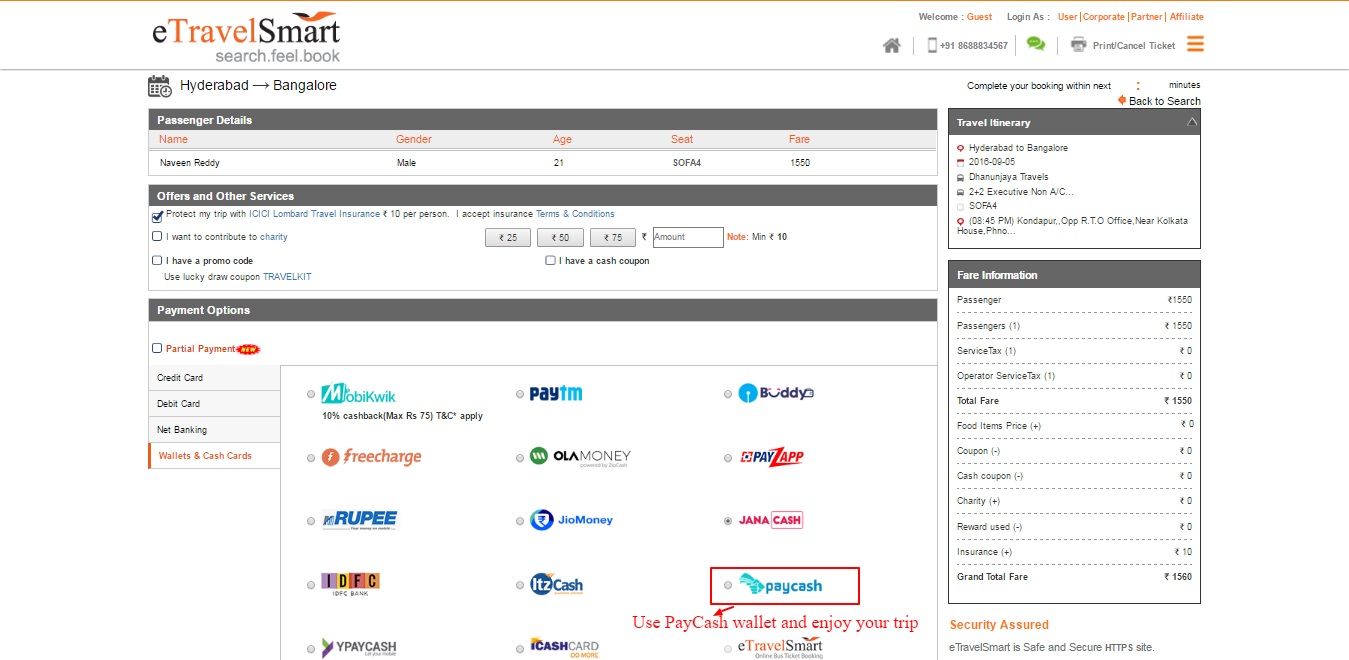Open the Wallets & Cash Cards tab
Image resolution: width=1349 pixels, height=660 pixels.
[x=214, y=456]
